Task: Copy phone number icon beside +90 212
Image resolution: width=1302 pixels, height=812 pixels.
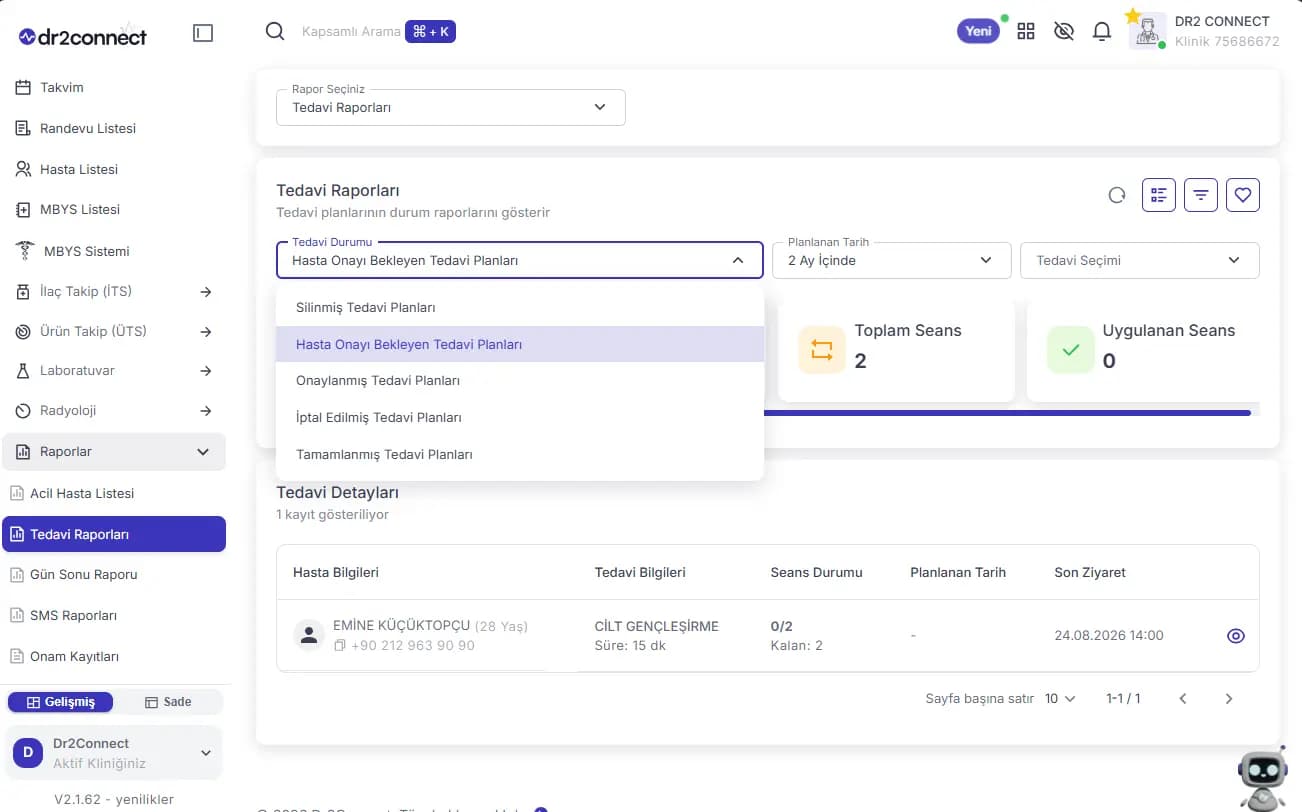Action: (340, 646)
